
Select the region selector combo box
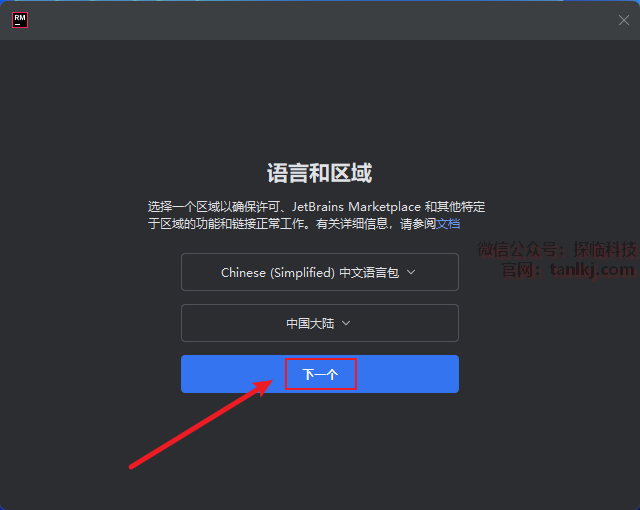pos(320,323)
